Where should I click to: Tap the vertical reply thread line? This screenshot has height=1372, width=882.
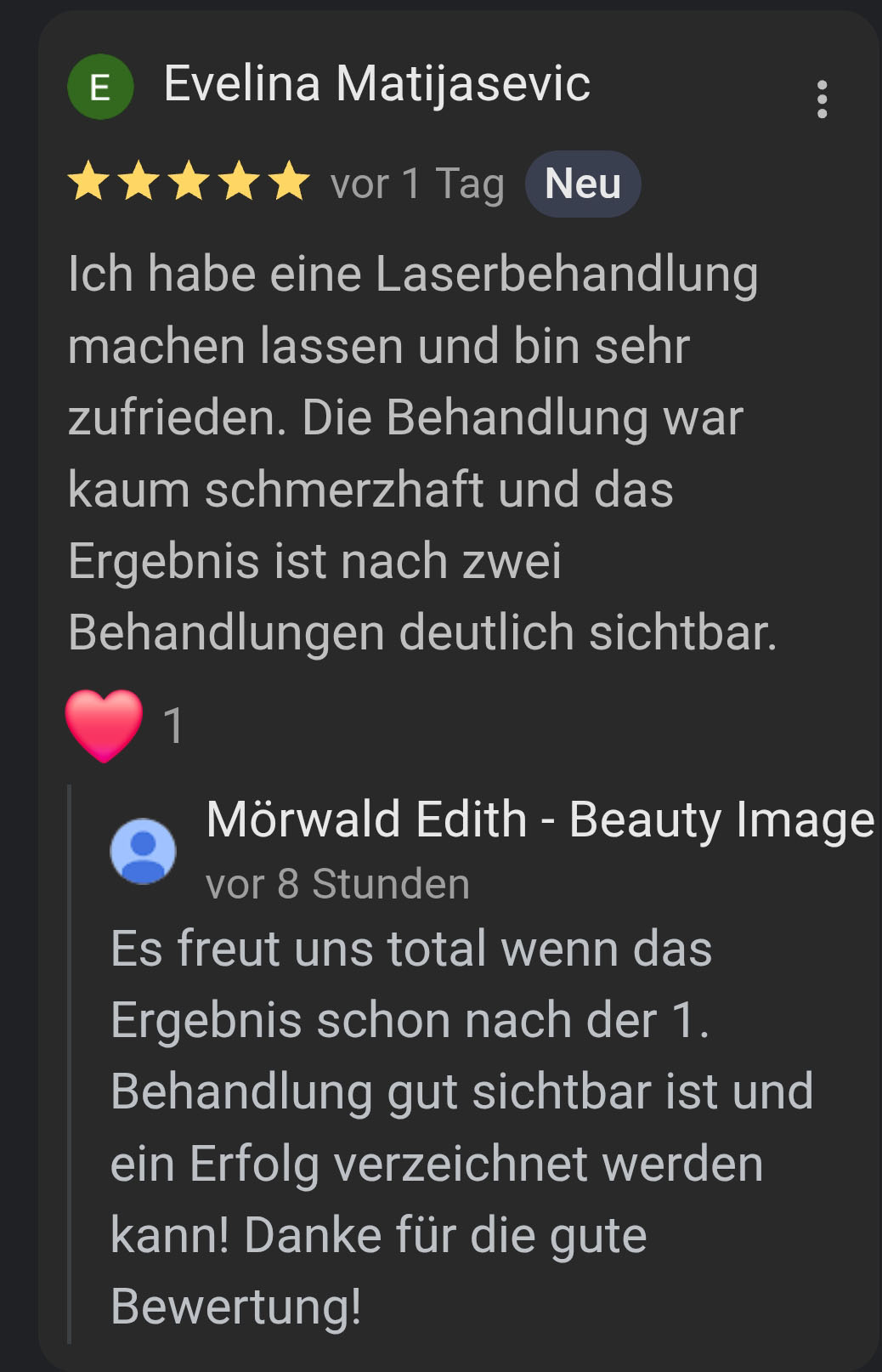(70, 1064)
